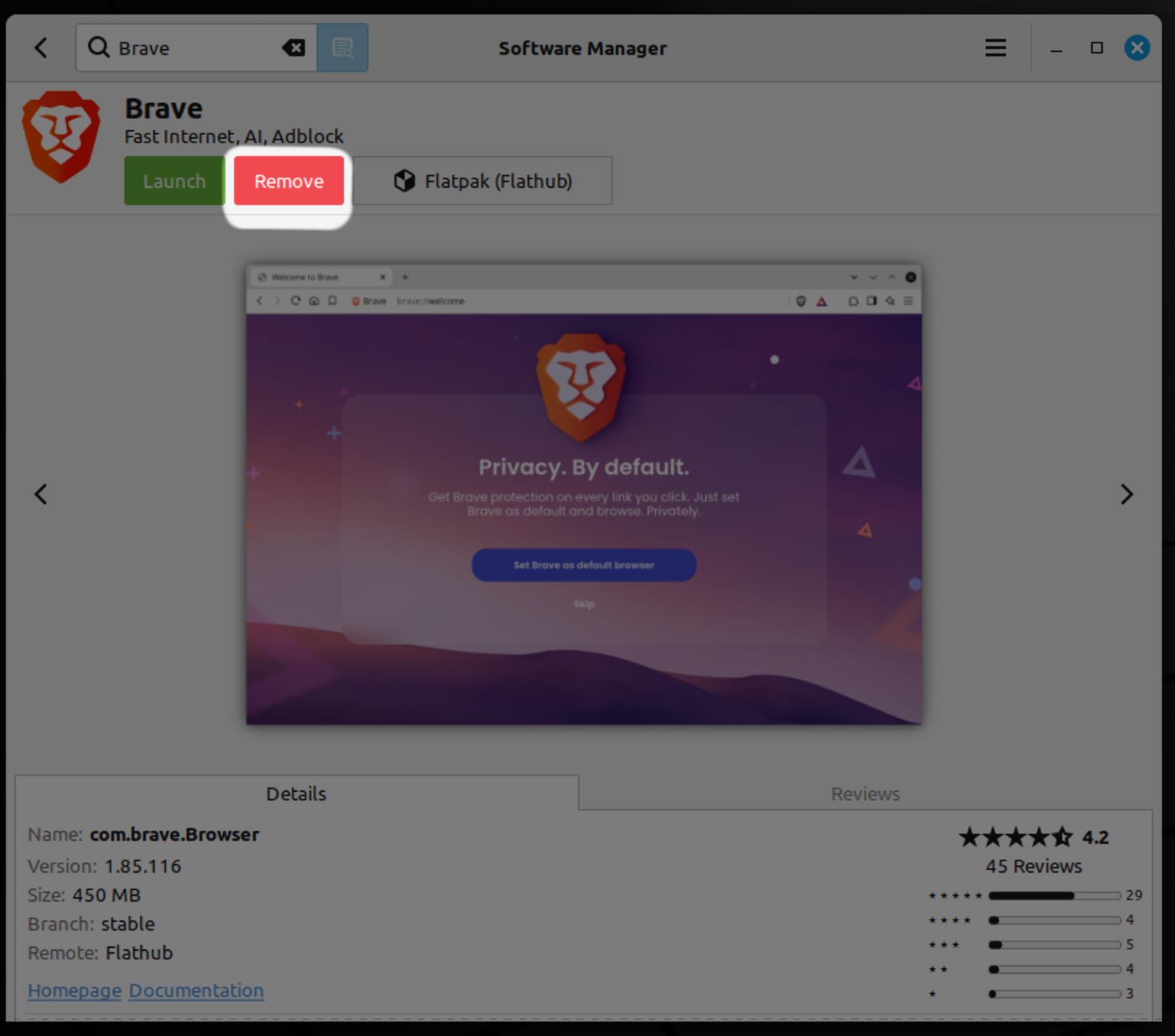Click the one-star rating bar
The height and width of the screenshot is (1036, 1175).
[1054, 994]
